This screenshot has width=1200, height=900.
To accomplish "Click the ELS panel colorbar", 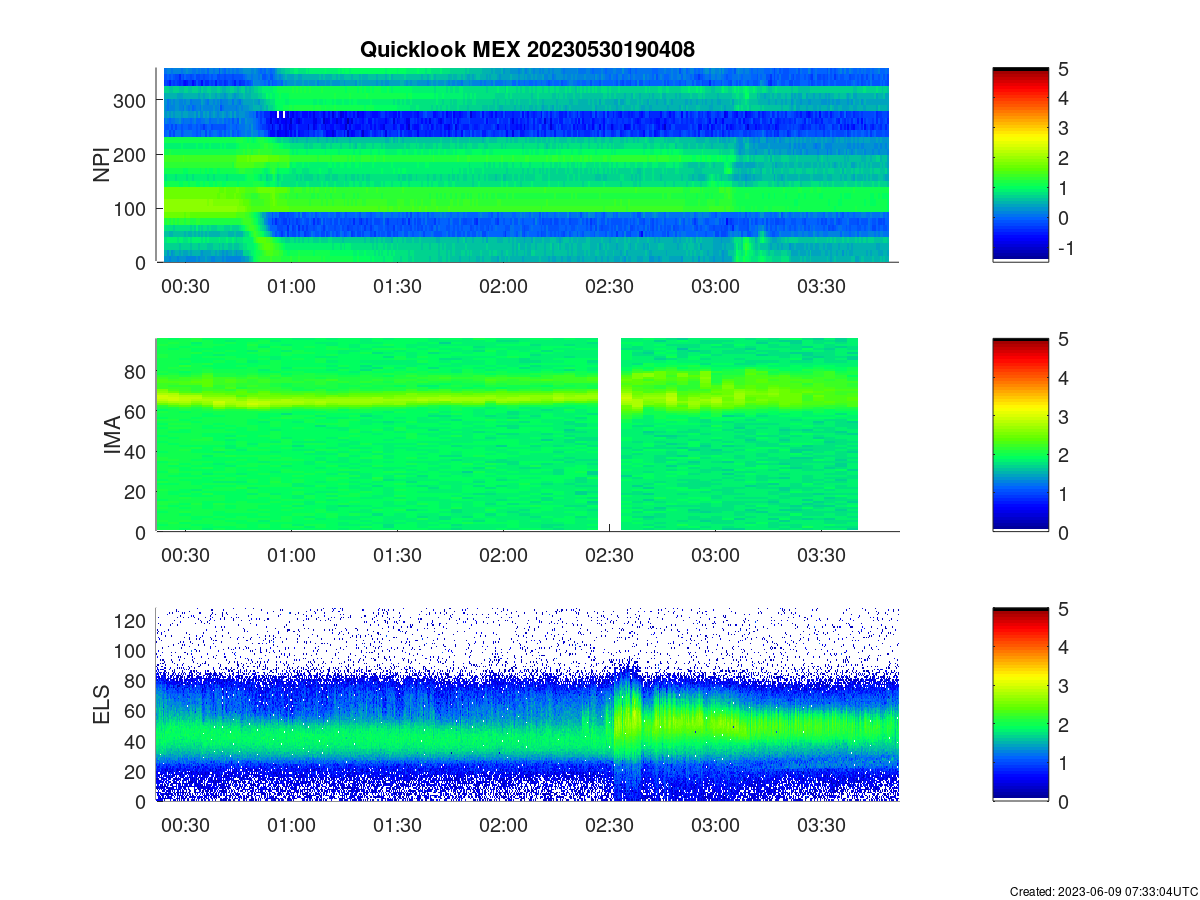I will point(1020,705).
